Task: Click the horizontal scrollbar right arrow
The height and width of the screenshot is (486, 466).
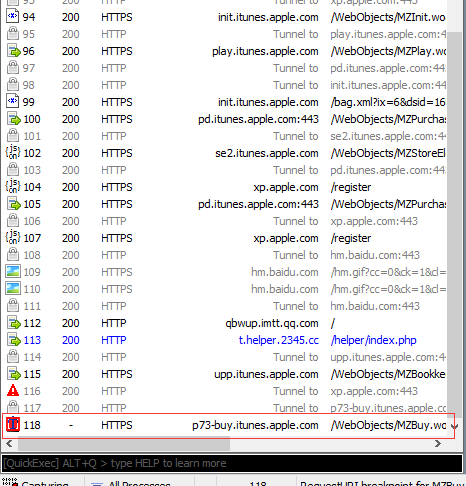Action: coord(438,444)
